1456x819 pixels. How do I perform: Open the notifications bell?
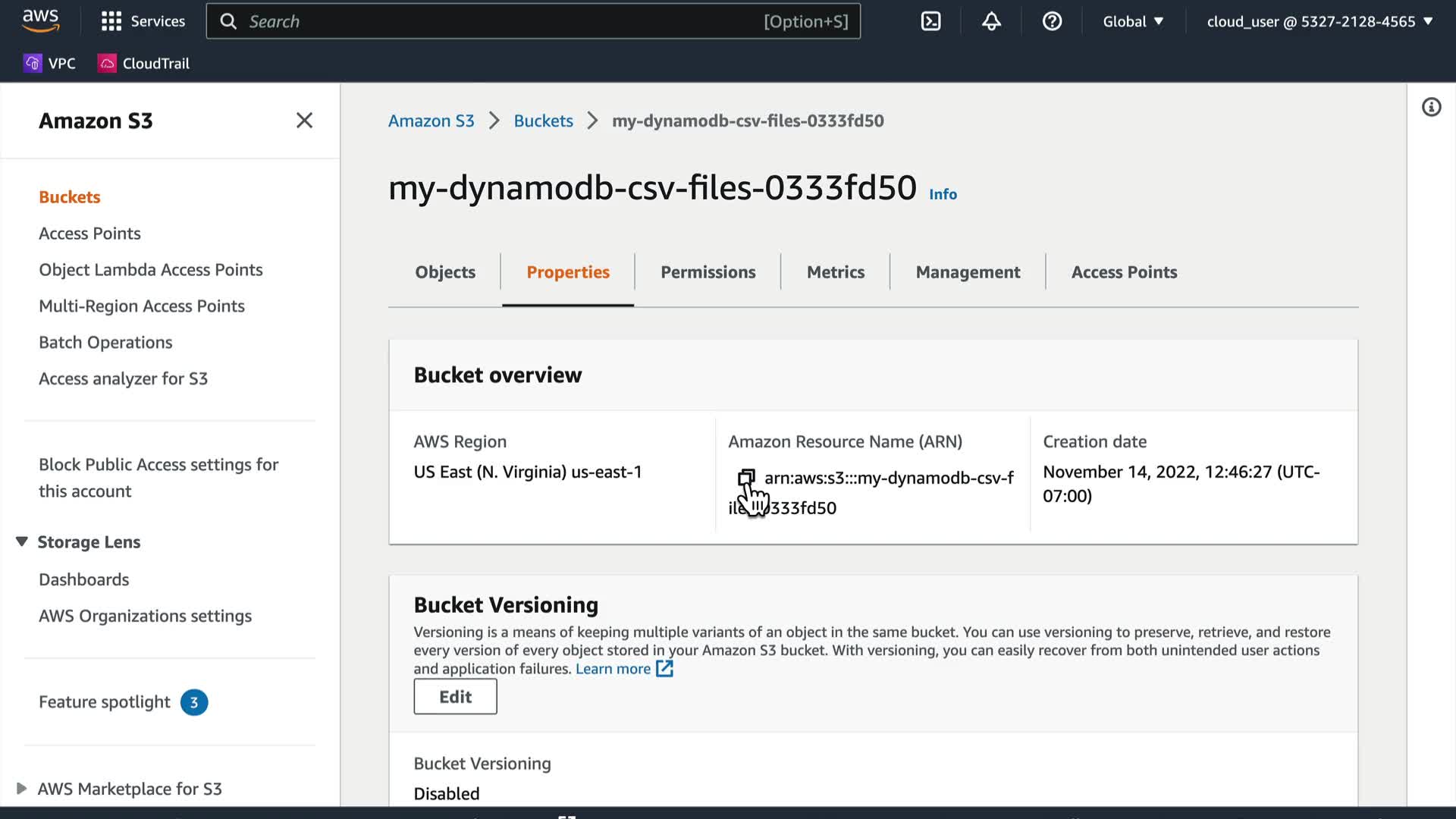coord(991,21)
